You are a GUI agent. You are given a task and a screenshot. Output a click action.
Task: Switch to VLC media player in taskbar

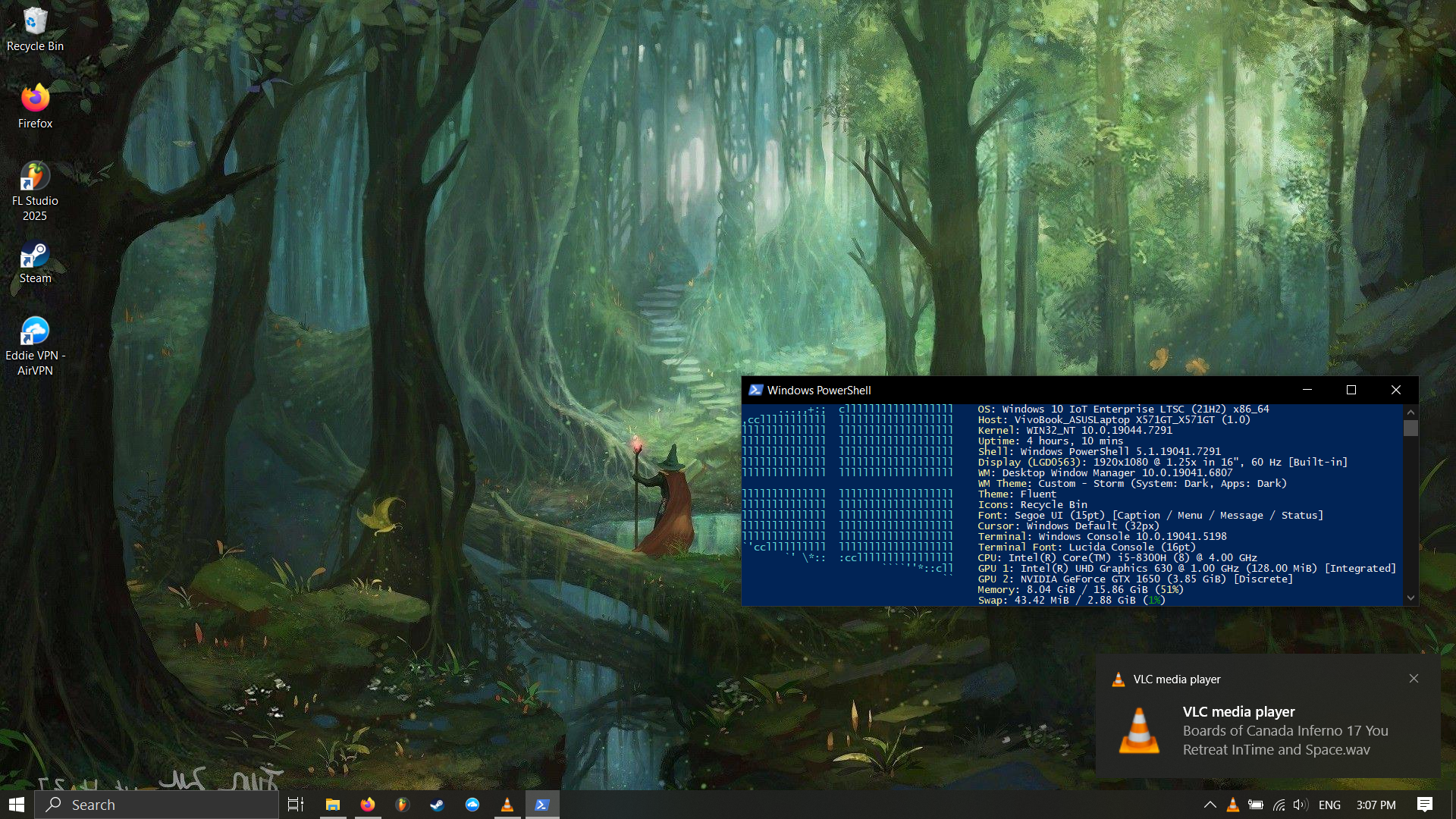507,805
